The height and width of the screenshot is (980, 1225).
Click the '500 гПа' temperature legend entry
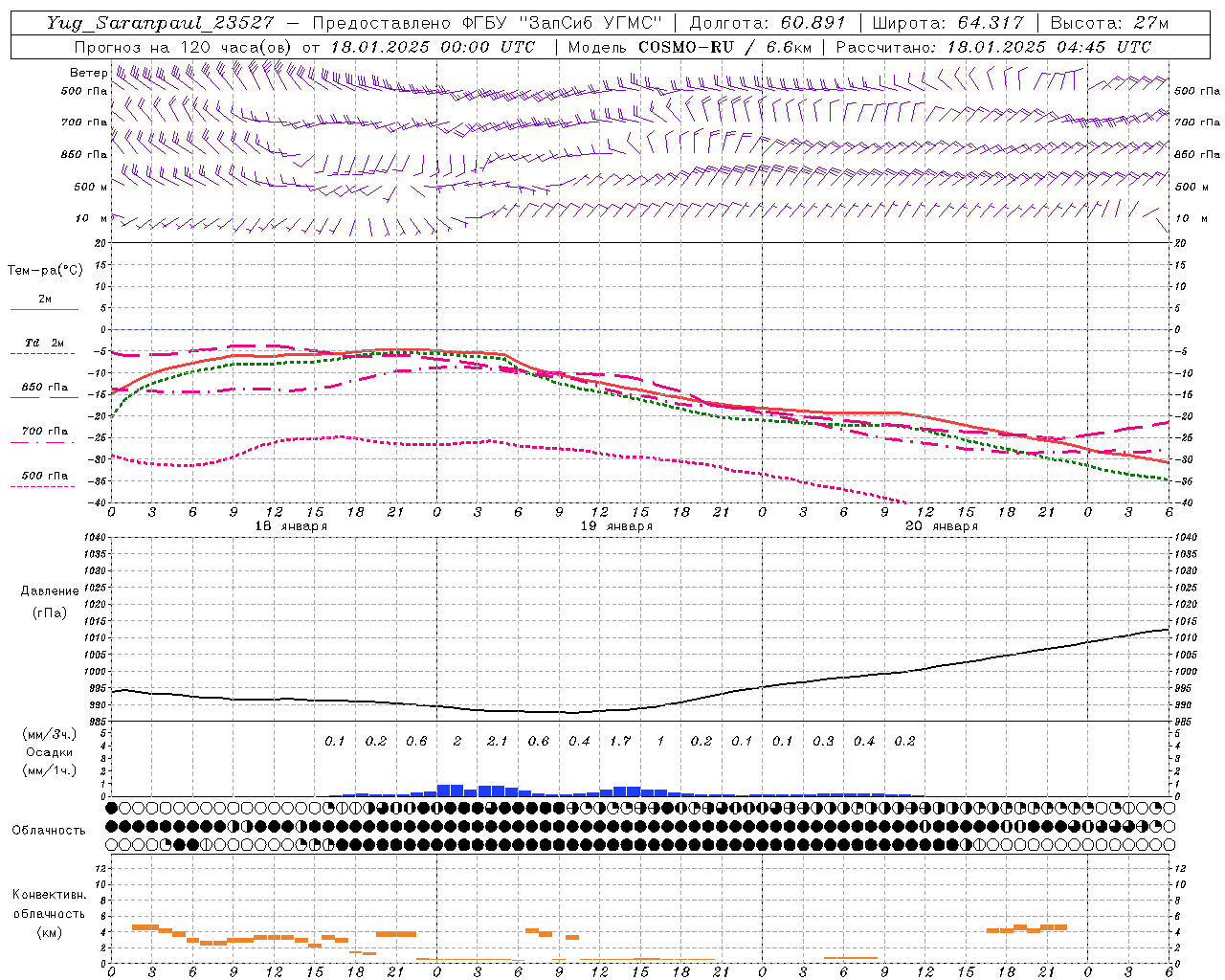click(44, 476)
